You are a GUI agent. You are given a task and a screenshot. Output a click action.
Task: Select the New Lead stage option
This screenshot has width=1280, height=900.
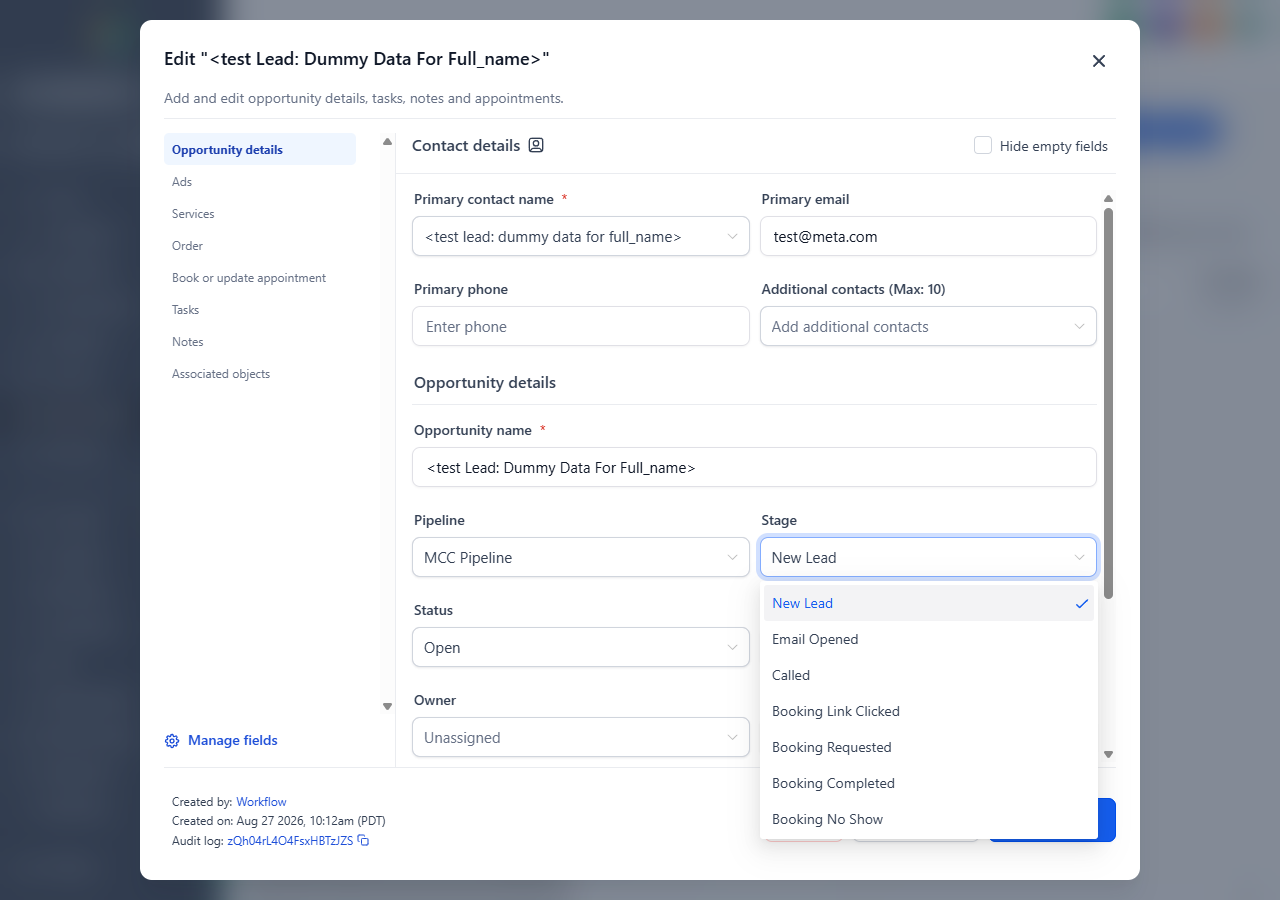929,603
